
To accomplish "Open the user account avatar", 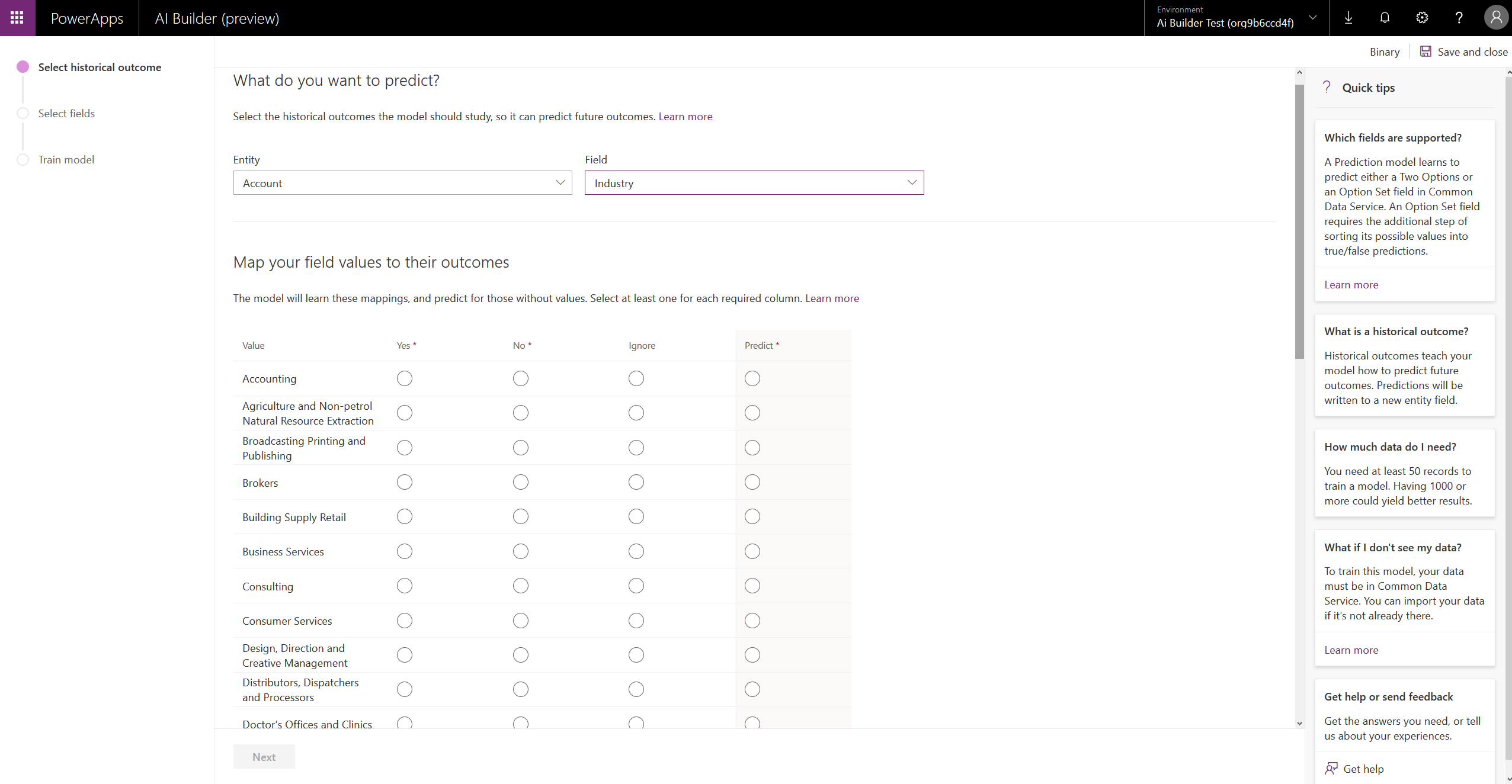I will pos(1495,18).
